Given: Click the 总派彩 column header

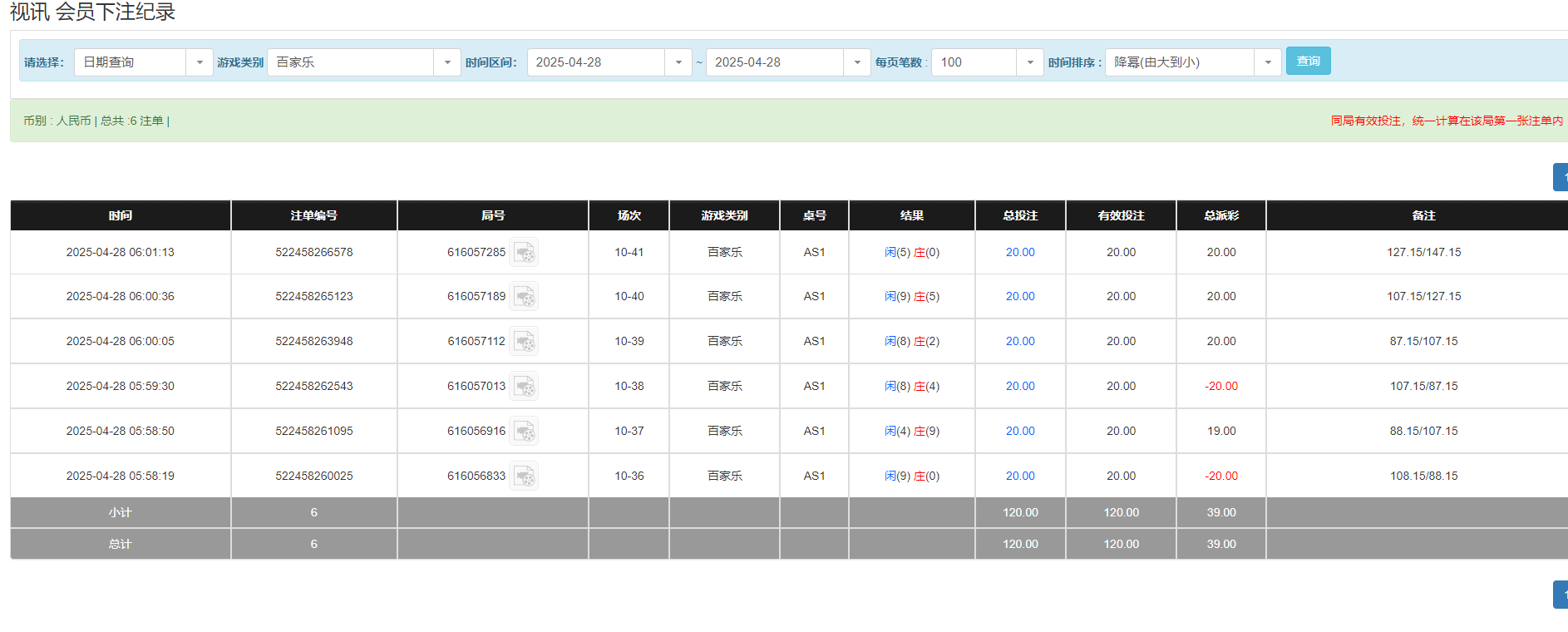Looking at the screenshot, I should [1220, 215].
